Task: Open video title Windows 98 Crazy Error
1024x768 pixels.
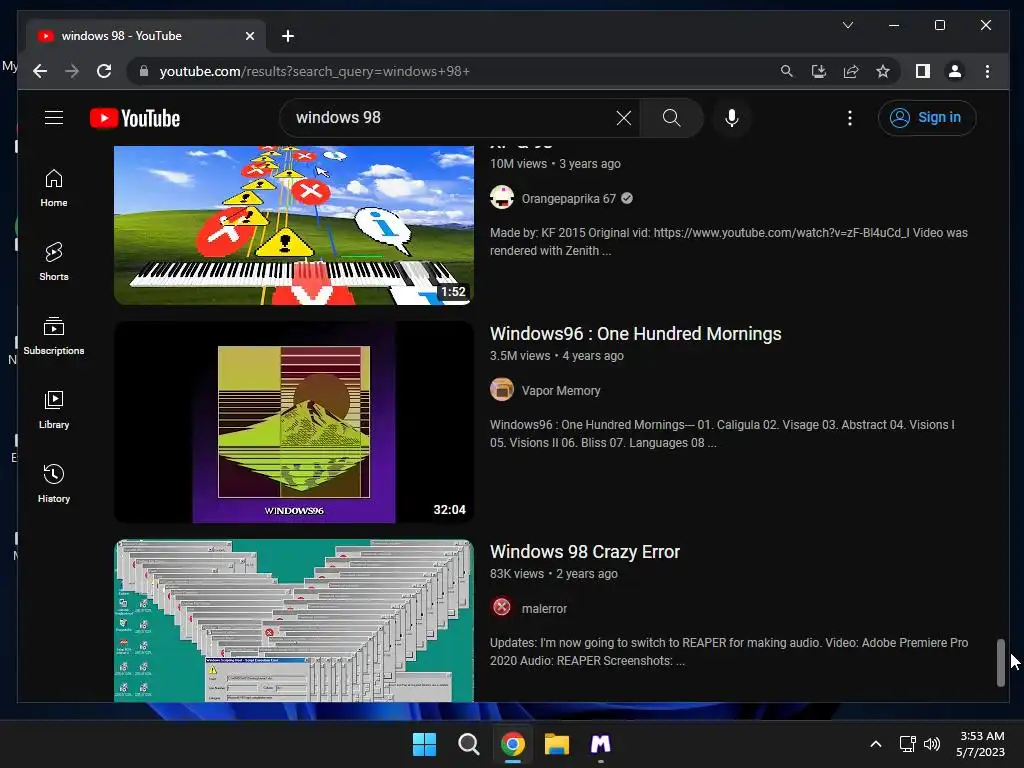Action: point(584,552)
